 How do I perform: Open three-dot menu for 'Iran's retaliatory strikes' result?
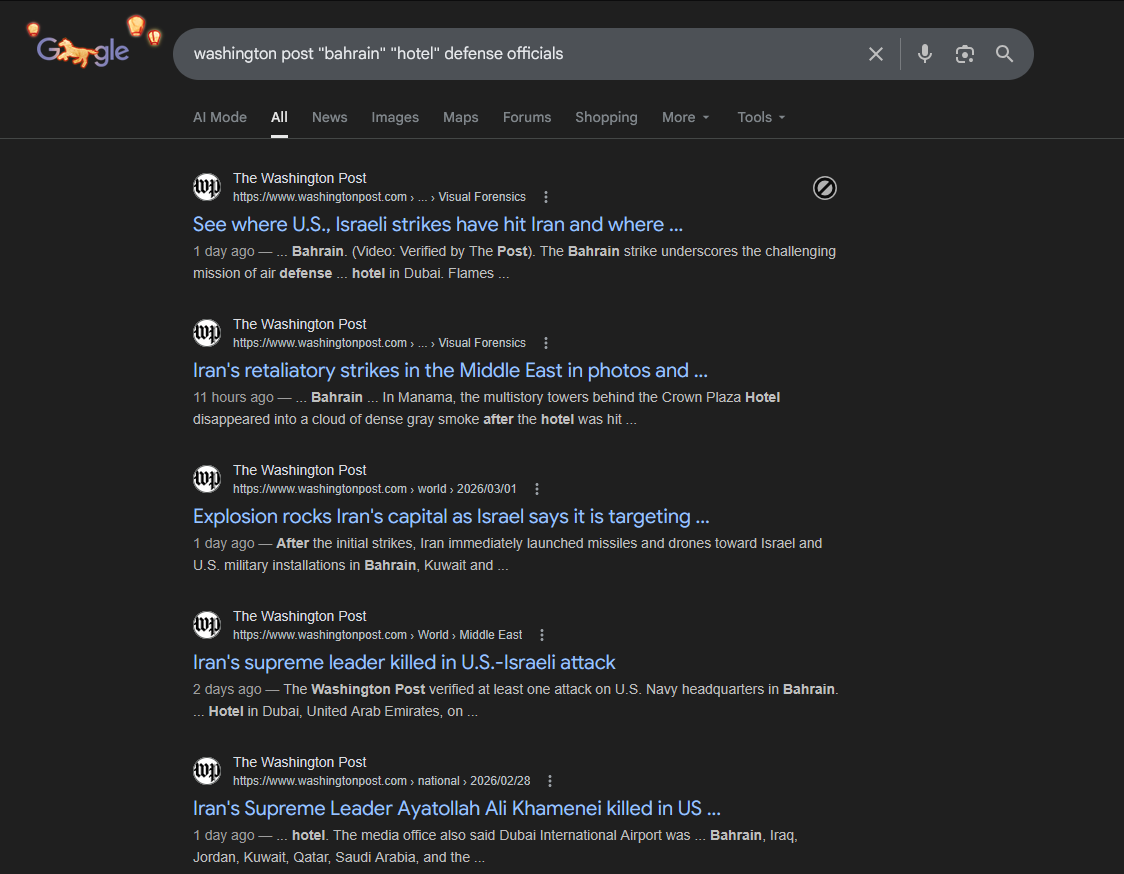pos(546,343)
